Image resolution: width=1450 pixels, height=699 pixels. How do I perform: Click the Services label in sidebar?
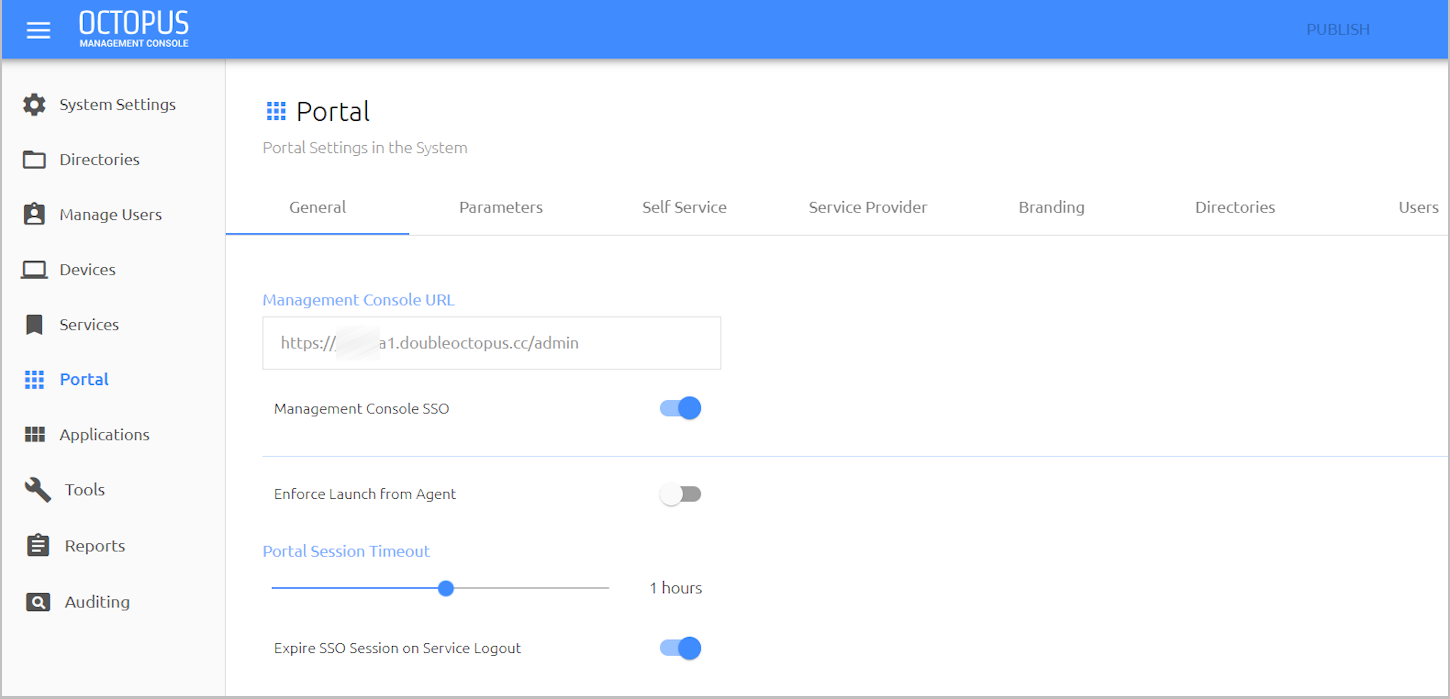89,324
